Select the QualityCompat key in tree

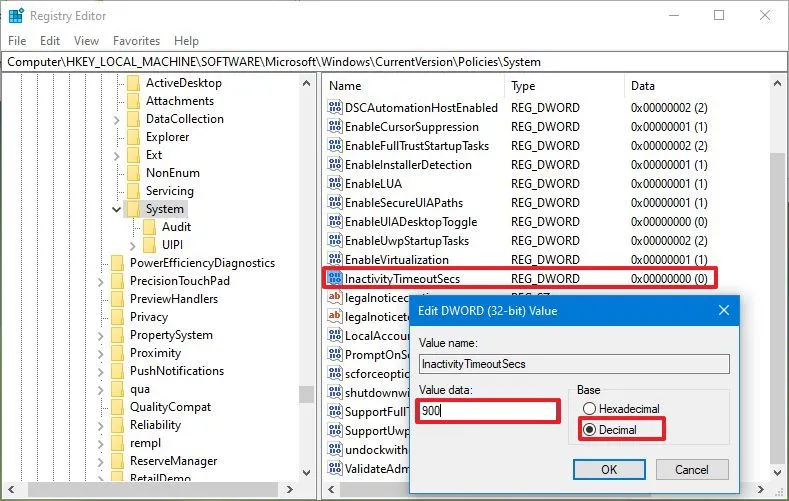[x=171, y=407]
